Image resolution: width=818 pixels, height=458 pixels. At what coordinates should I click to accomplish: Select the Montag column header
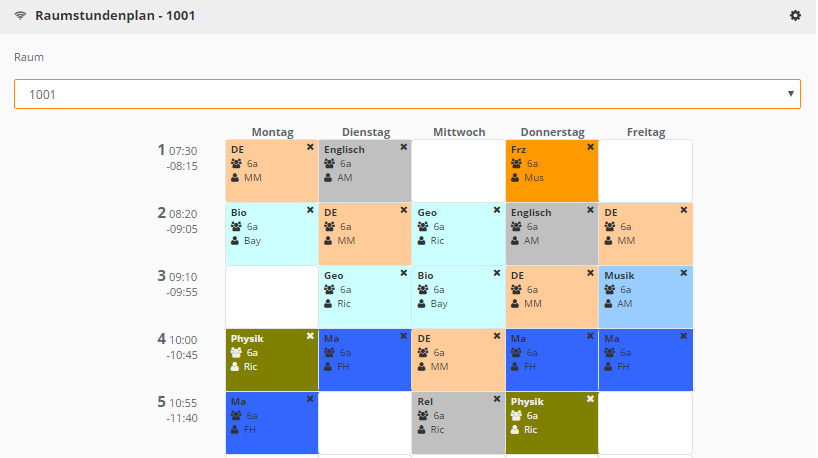click(272, 132)
